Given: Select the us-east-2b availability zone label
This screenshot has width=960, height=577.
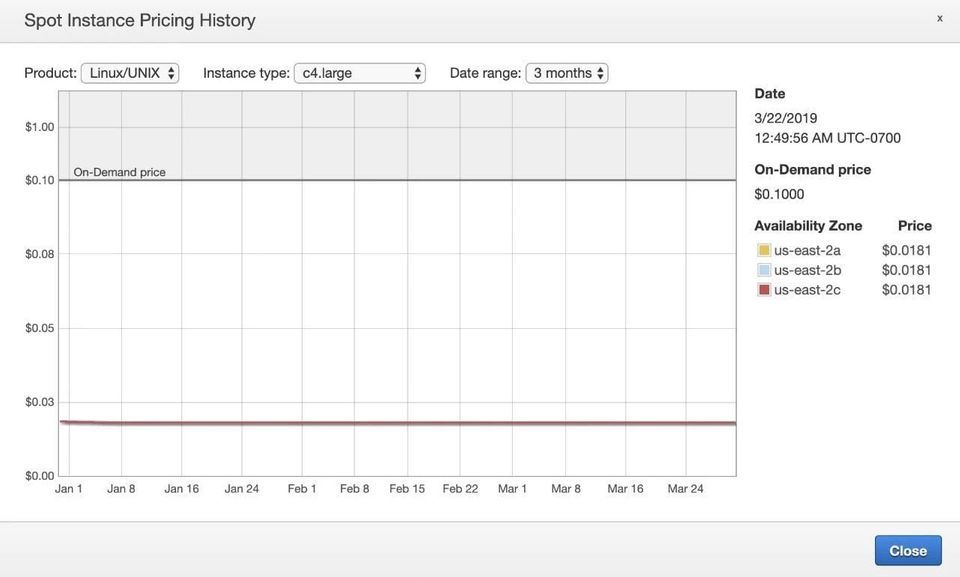Looking at the screenshot, I should [x=807, y=270].
